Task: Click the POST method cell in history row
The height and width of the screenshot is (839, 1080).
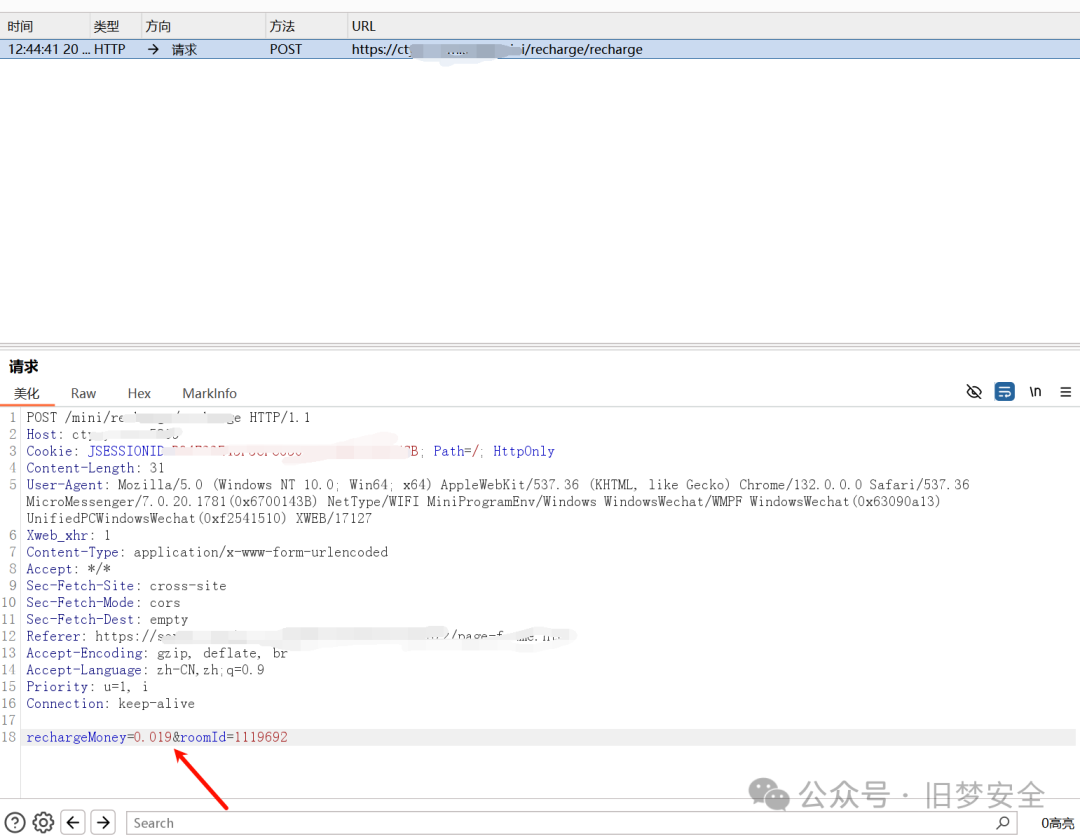Action: coord(286,50)
